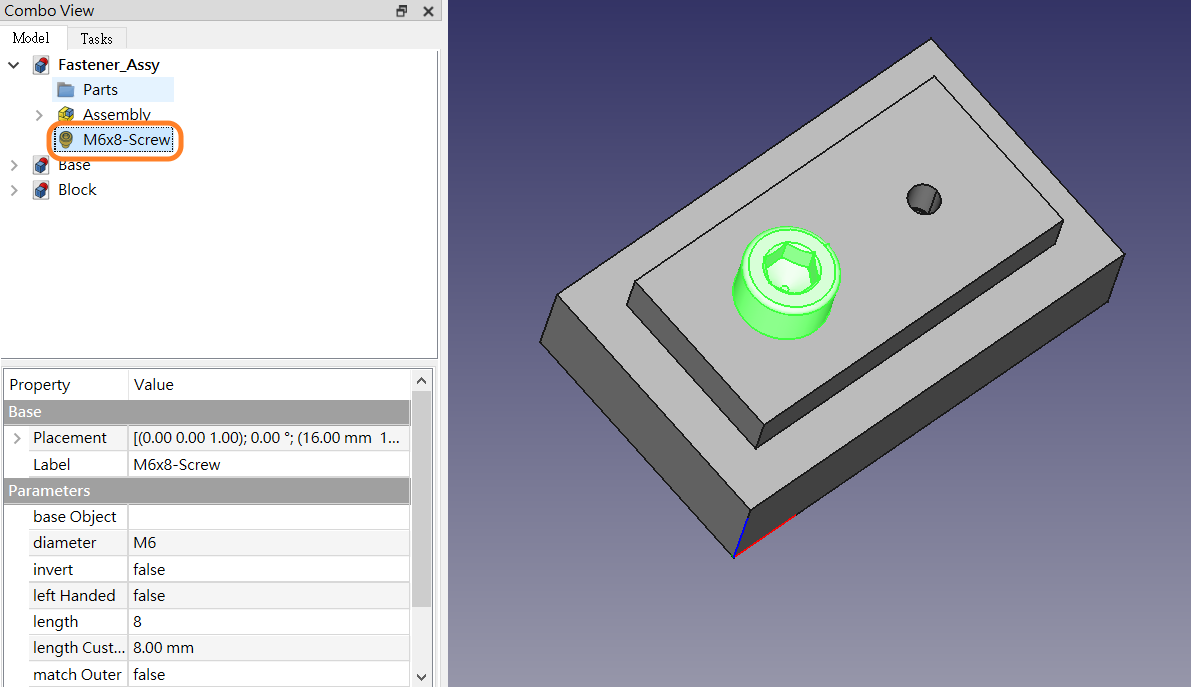The height and width of the screenshot is (687, 1191).
Task: Click the Property column header
Action: (x=66, y=385)
